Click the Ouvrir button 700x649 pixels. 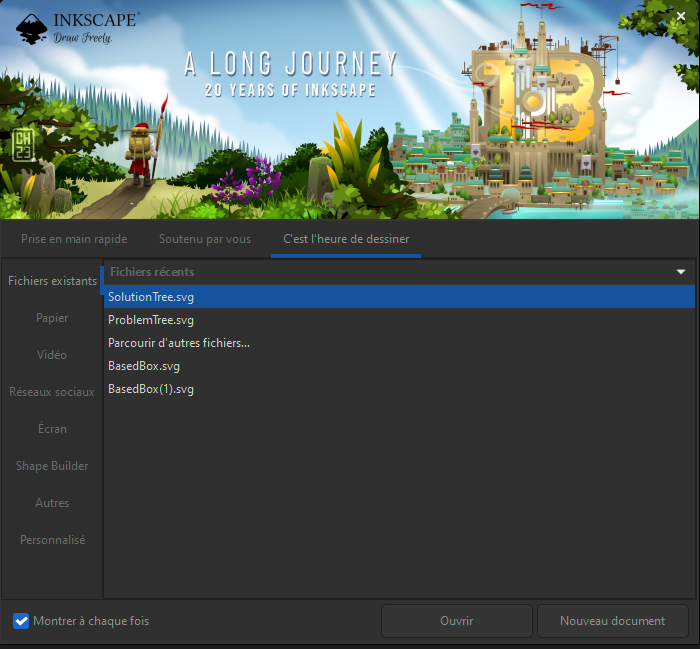[x=457, y=621]
